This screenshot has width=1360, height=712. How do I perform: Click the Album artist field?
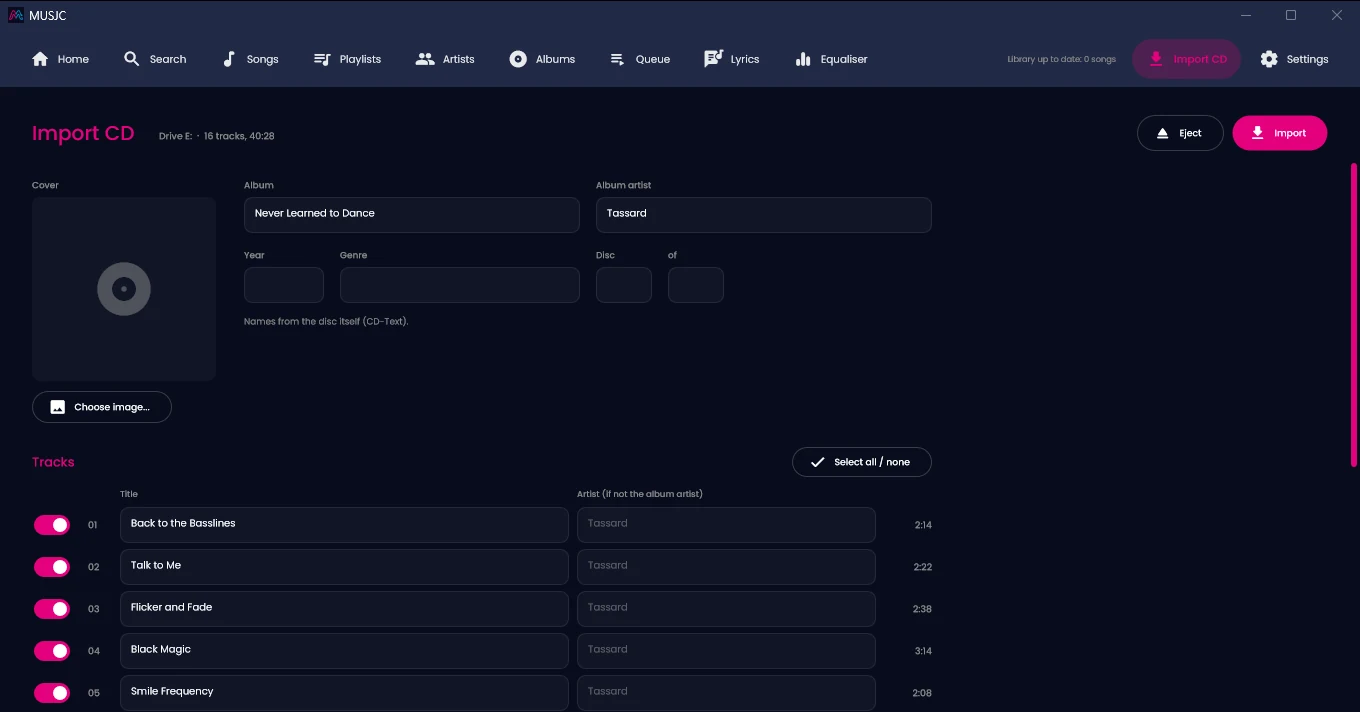click(x=764, y=215)
